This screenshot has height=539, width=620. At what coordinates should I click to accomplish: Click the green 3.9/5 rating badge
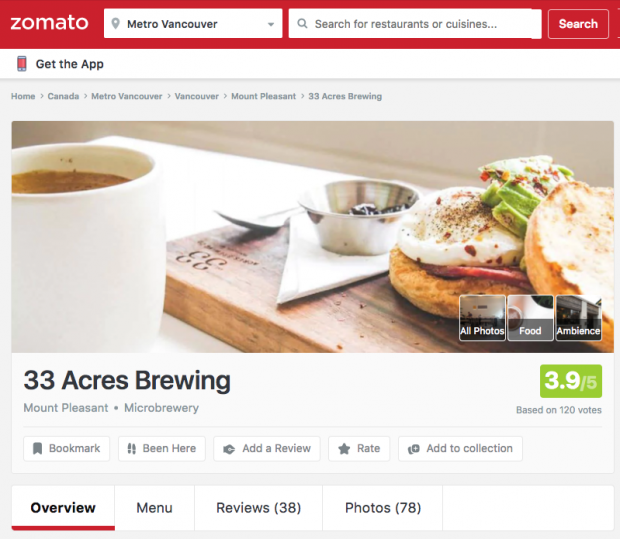click(571, 381)
